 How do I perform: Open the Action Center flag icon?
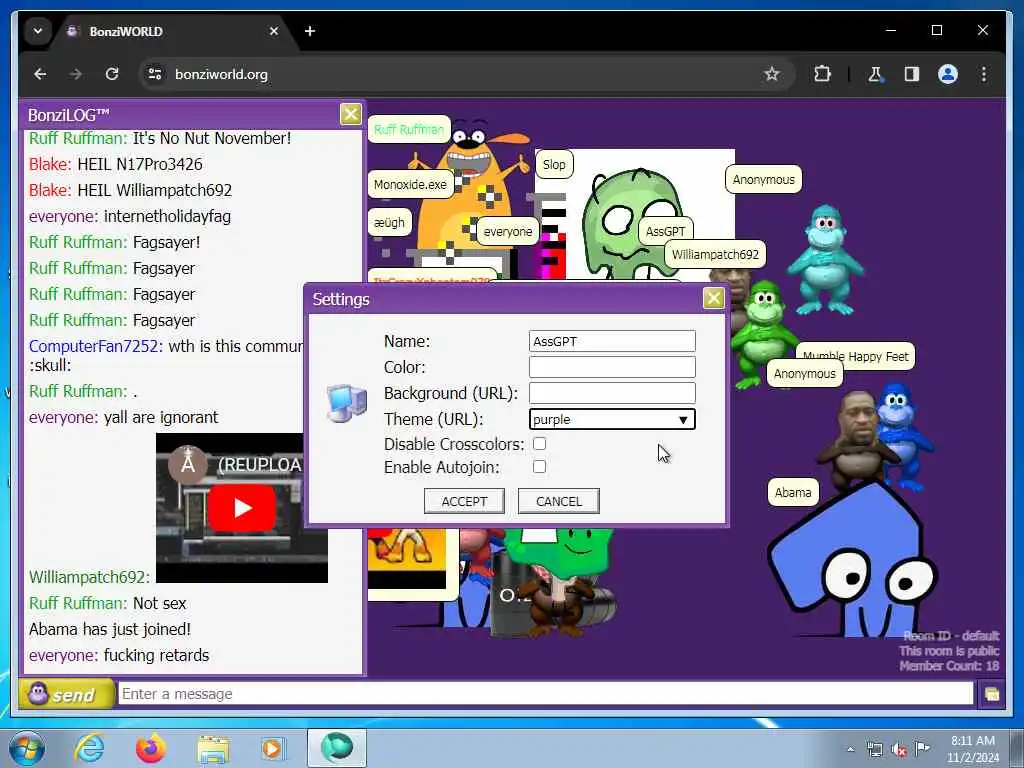[922, 748]
